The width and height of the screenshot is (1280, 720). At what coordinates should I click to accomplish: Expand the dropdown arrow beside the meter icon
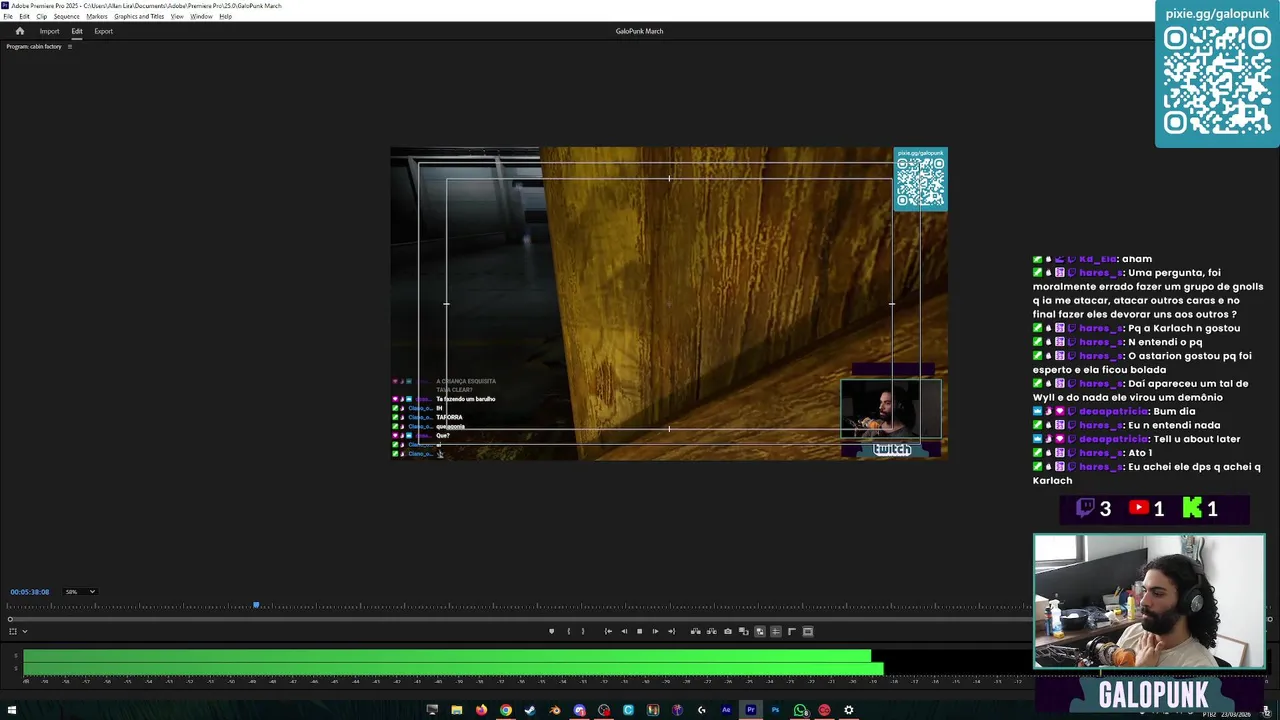(24, 631)
